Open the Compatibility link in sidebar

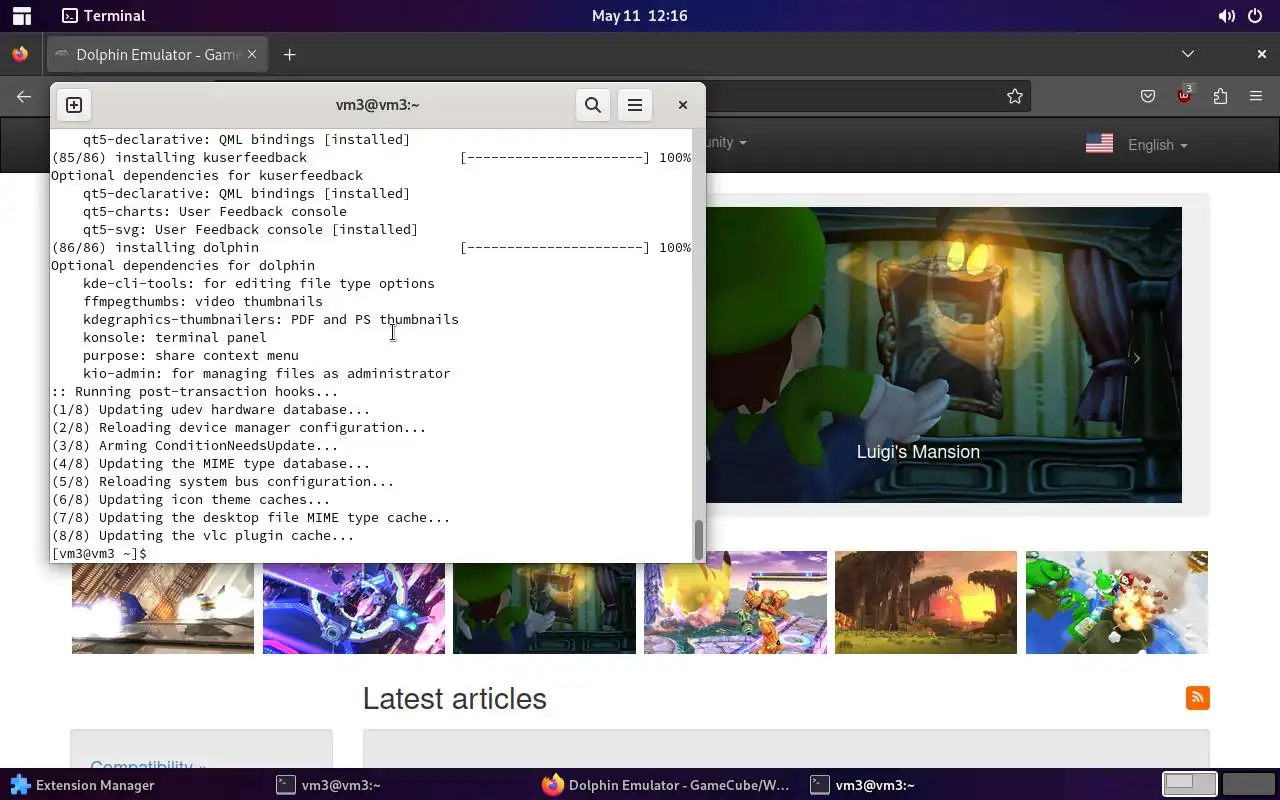tap(148, 764)
